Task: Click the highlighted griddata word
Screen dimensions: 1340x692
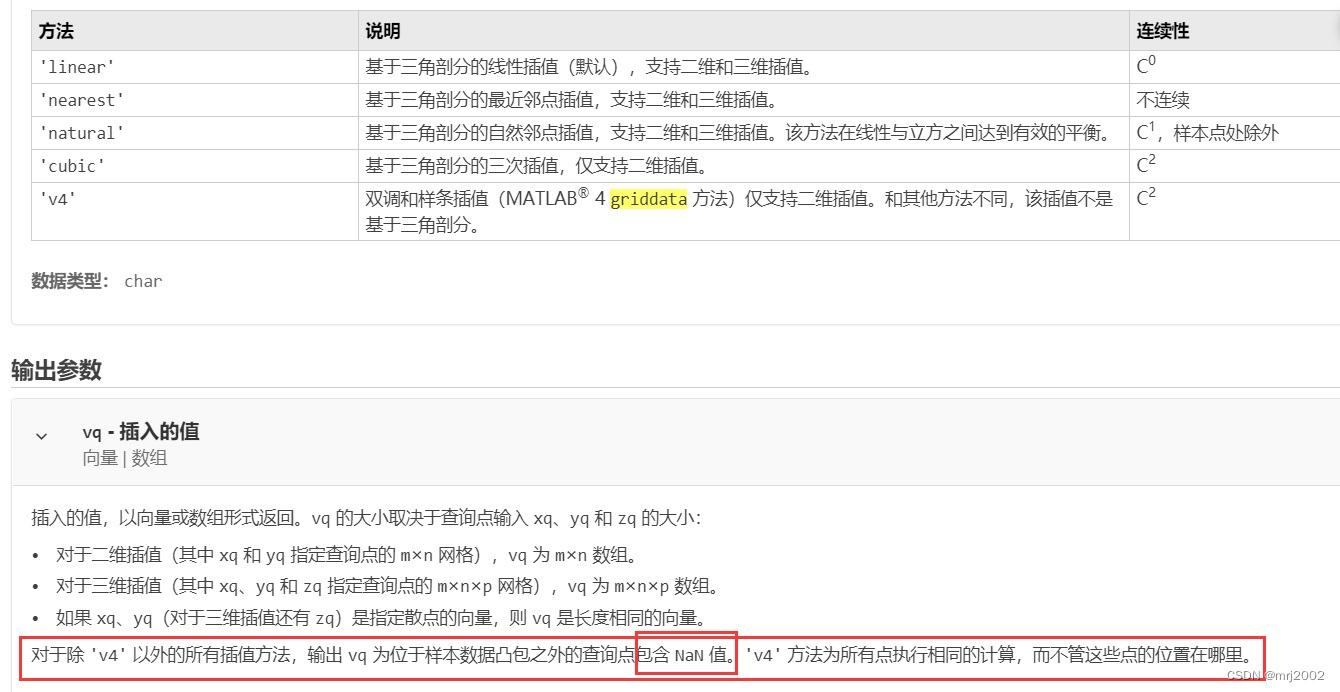Action: [x=649, y=199]
